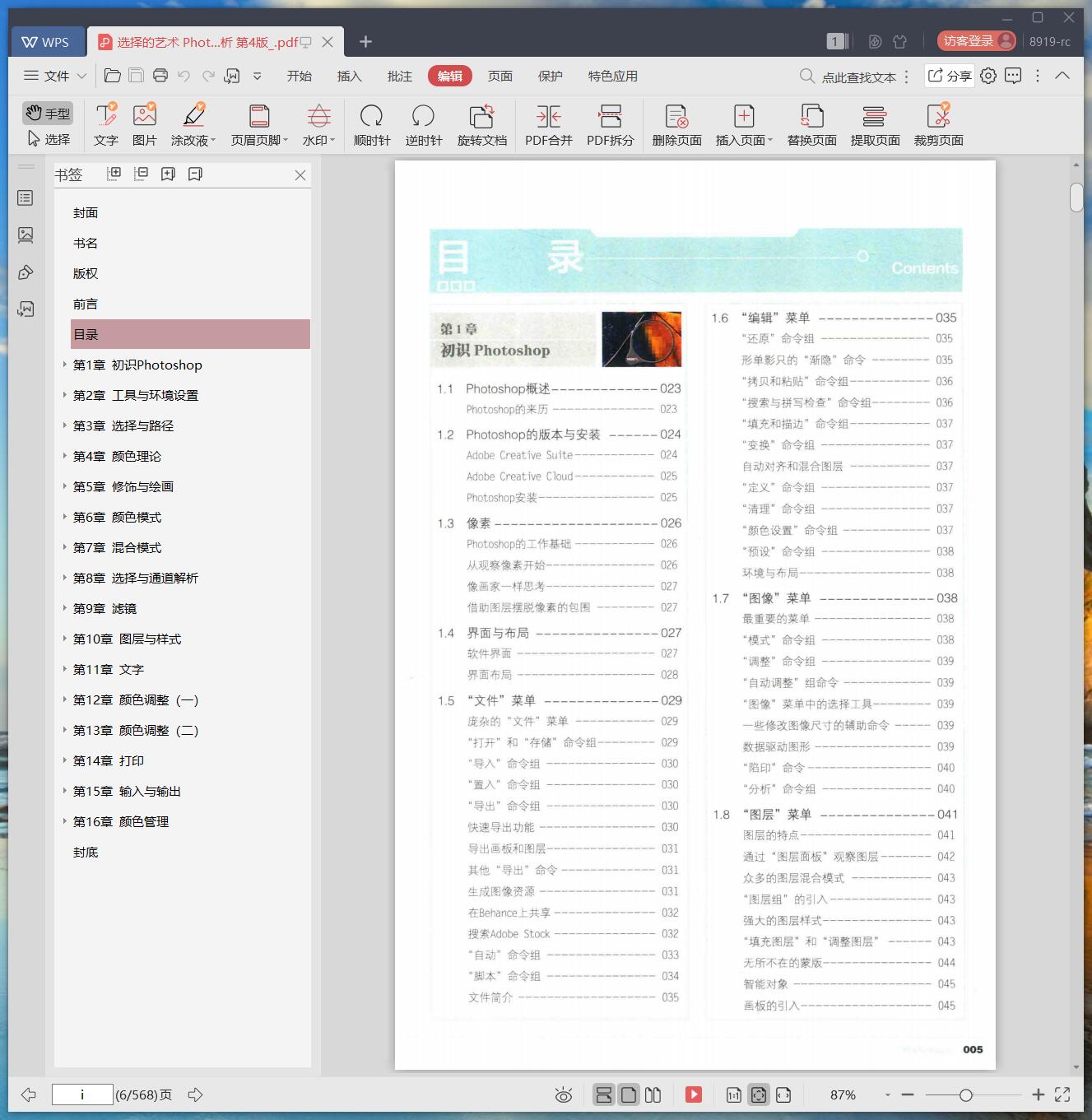The image size is (1092, 1120).
Task: Switch to single page view
Action: point(629,1094)
